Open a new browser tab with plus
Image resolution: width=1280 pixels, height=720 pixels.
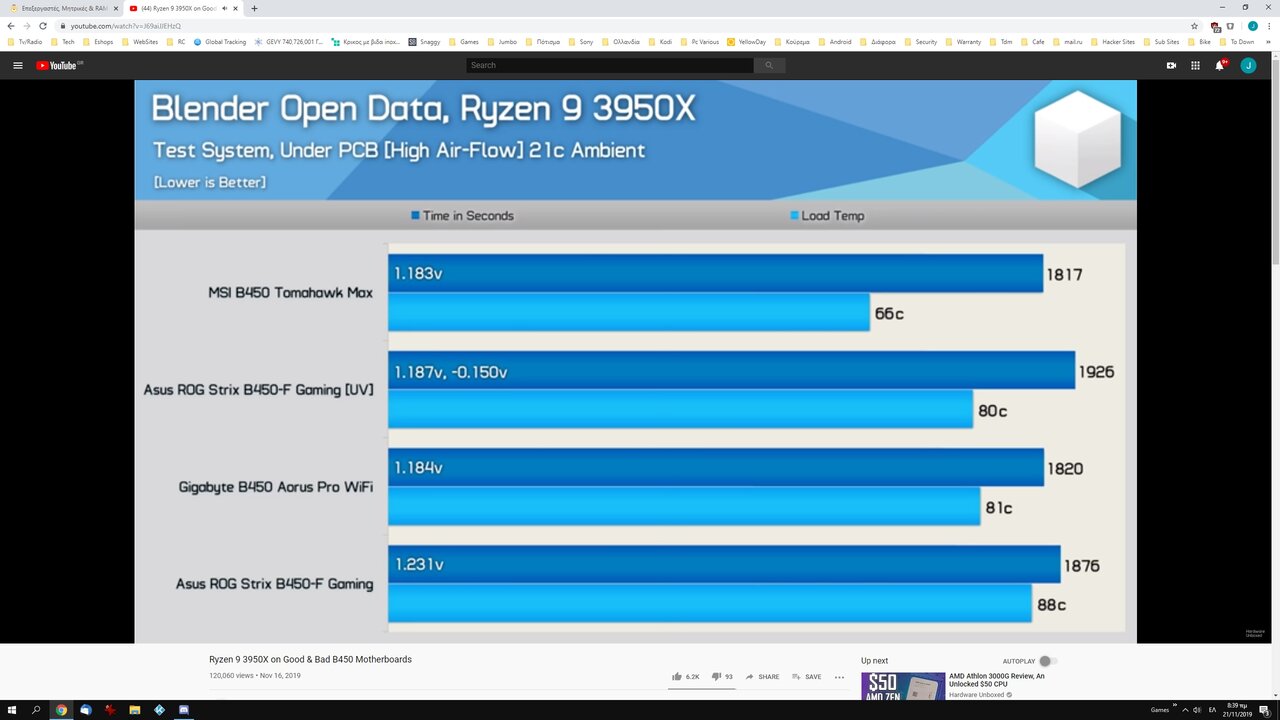tap(254, 8)
